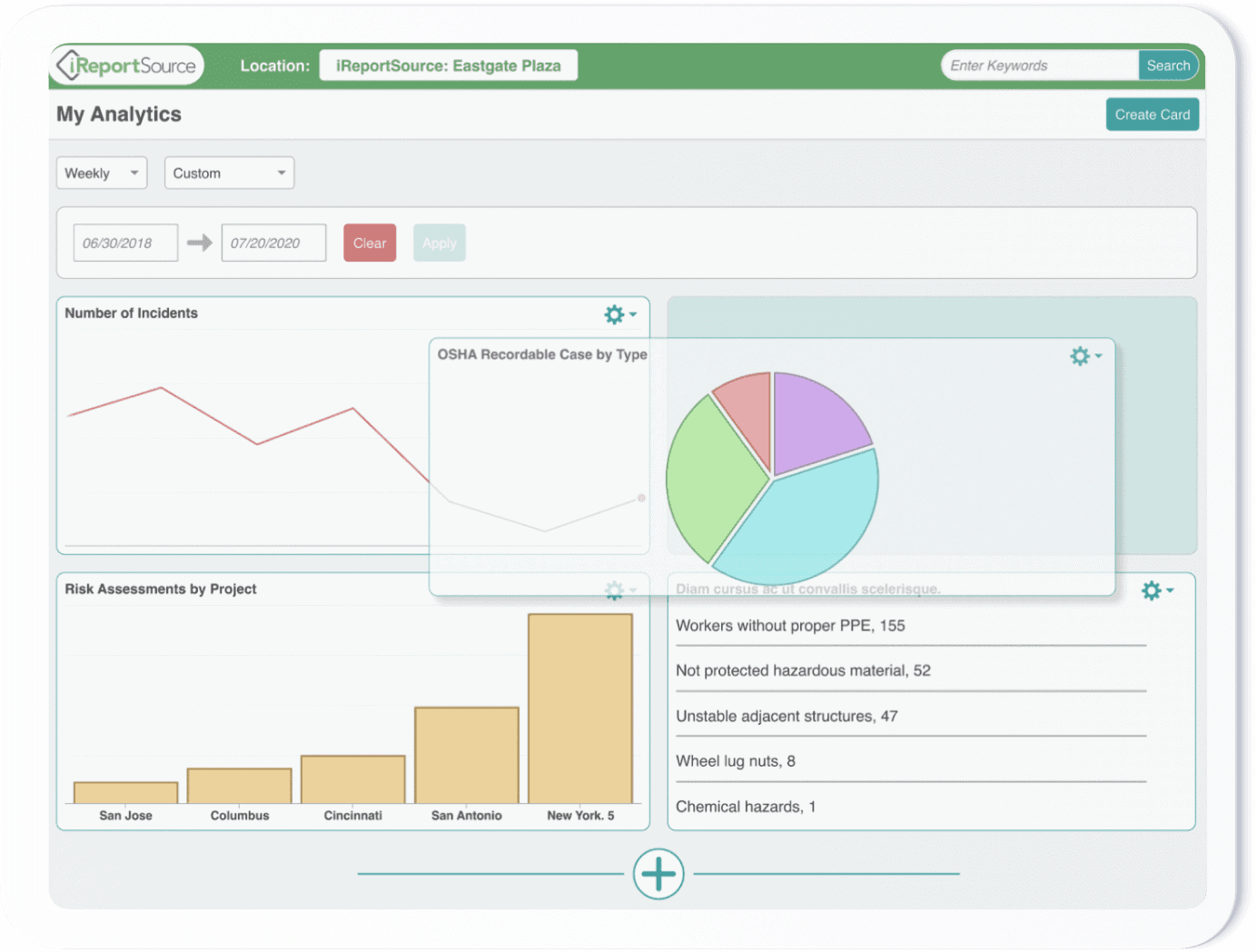Click the Cincinnati bar in the chart
Viewport: 1257px width, 952px height.
353,779
